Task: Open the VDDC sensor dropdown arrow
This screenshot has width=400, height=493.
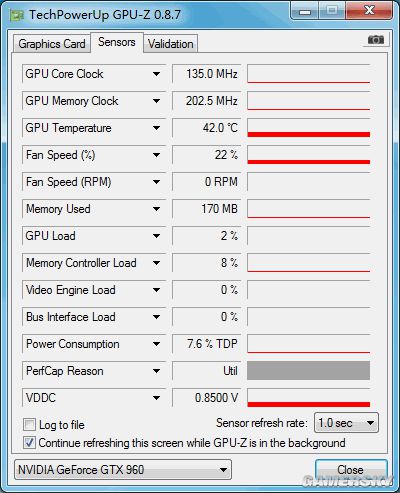Action: tap(156, 398)
